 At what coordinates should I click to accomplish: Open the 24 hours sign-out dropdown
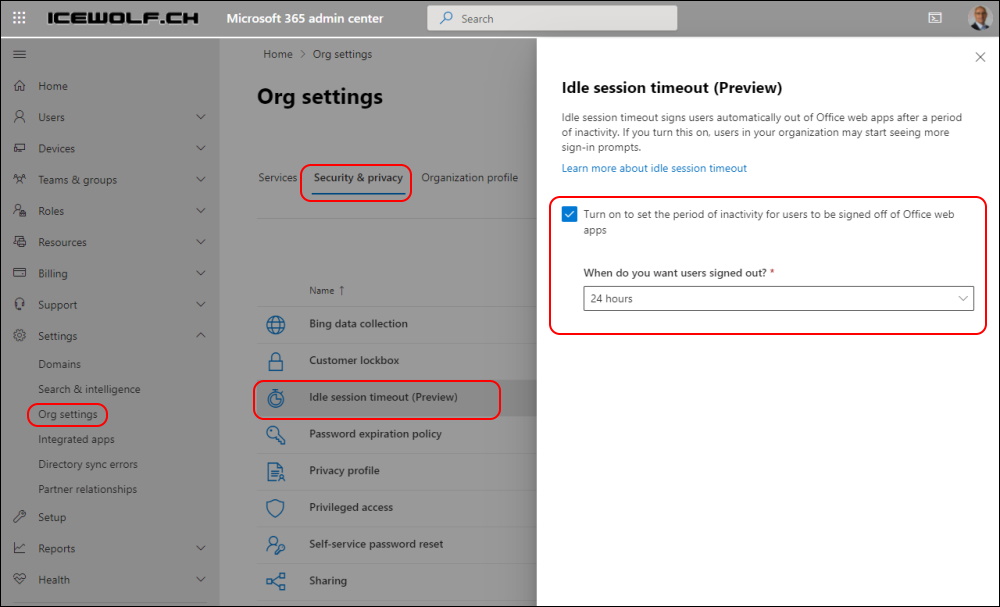pyautogui.click(x=778, y=298)
